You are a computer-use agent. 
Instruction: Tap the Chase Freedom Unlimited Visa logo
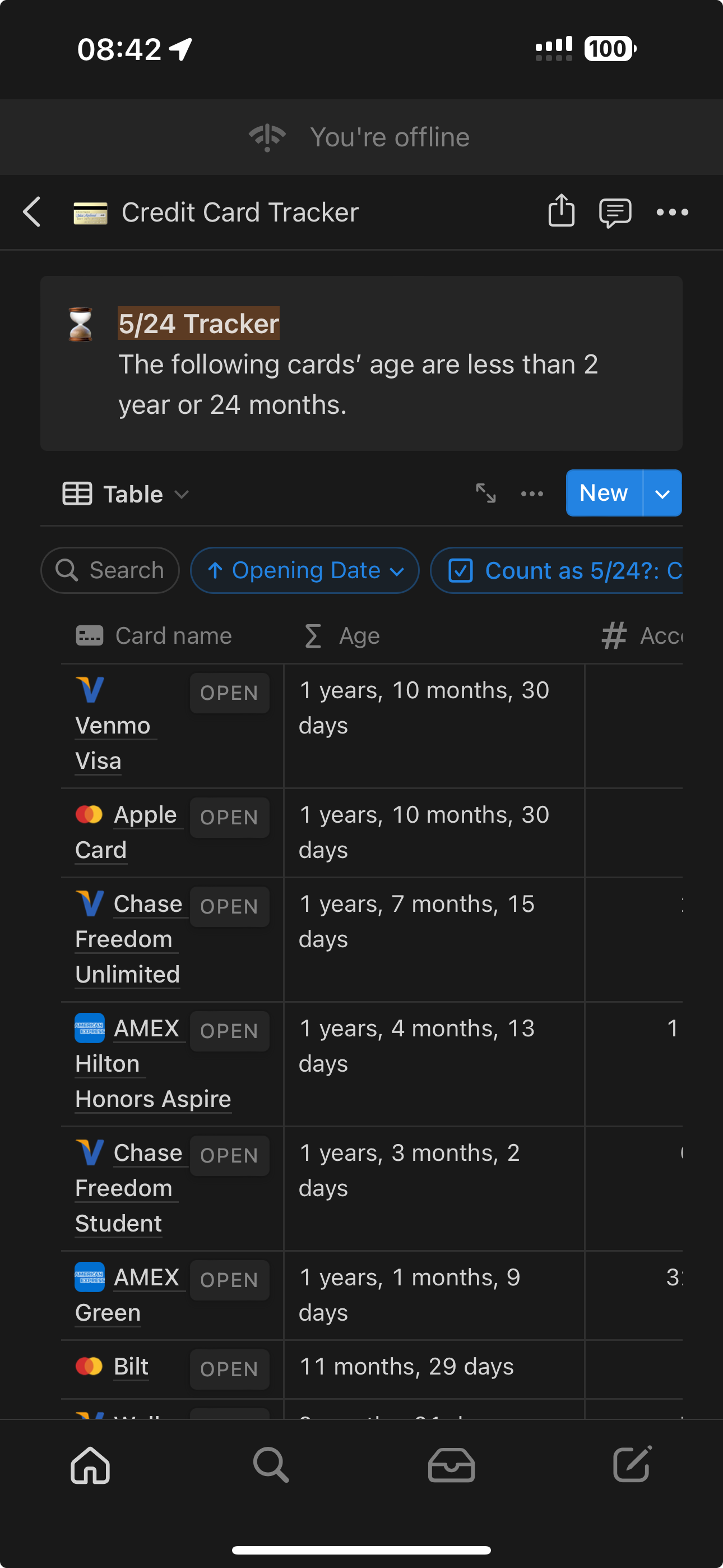pyautogui.click(x=90, y=904)
